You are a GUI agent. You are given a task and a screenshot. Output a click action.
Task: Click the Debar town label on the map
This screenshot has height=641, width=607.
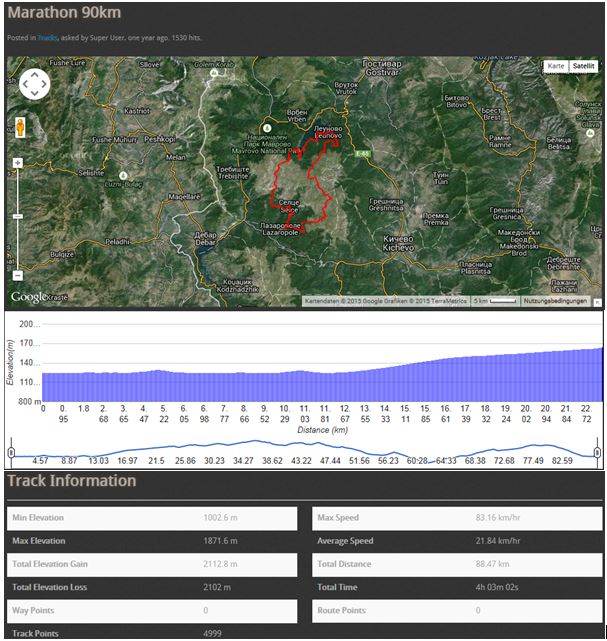(206, 239)
